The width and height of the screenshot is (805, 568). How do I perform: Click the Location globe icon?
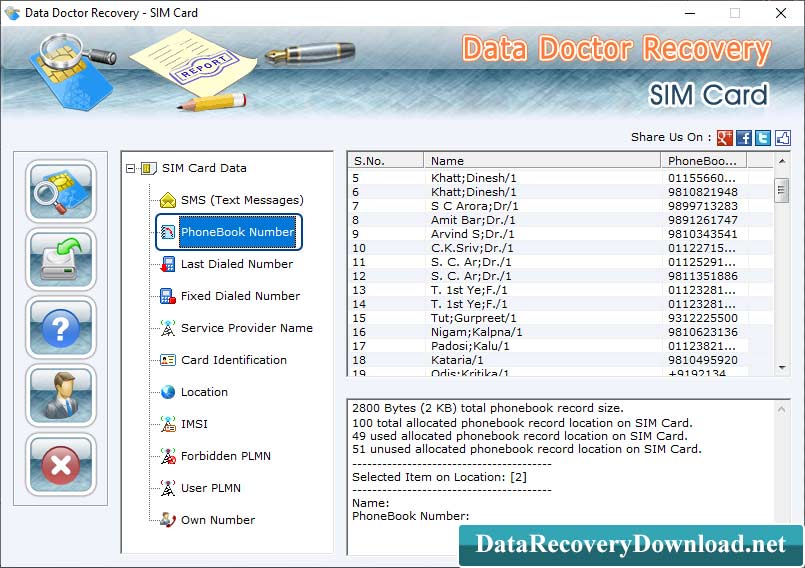pyautogui.click(x=168, y=392)
